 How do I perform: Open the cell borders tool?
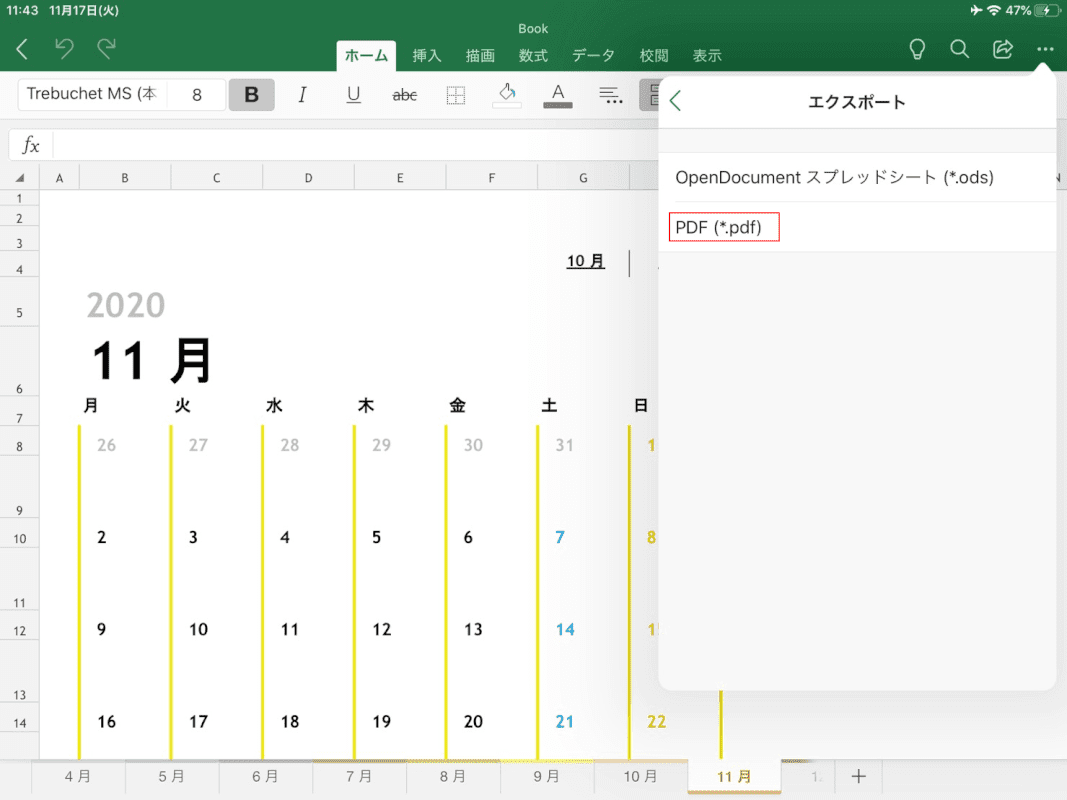click(x=455, y=95)
